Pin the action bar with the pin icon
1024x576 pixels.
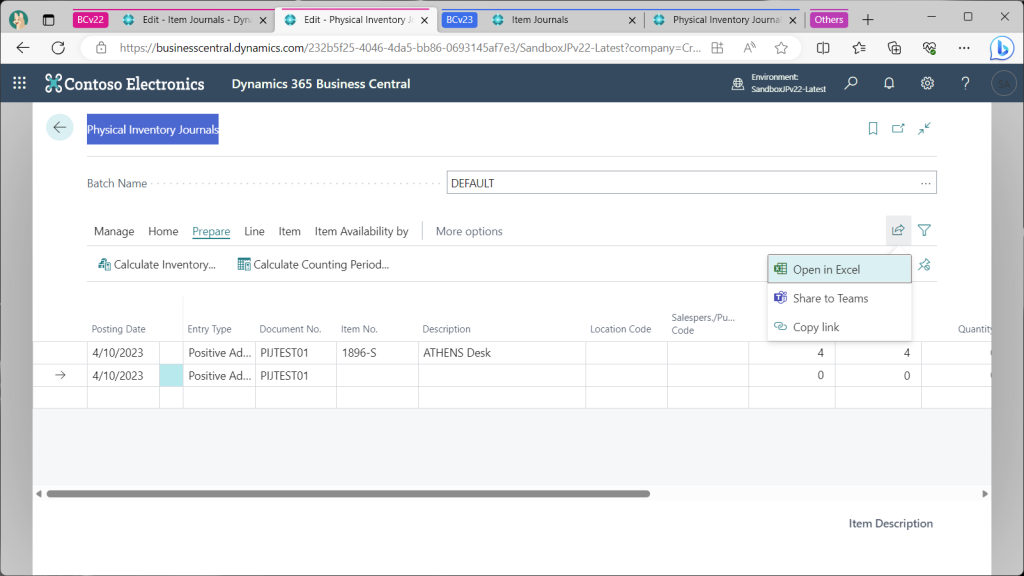coord(924,265)
